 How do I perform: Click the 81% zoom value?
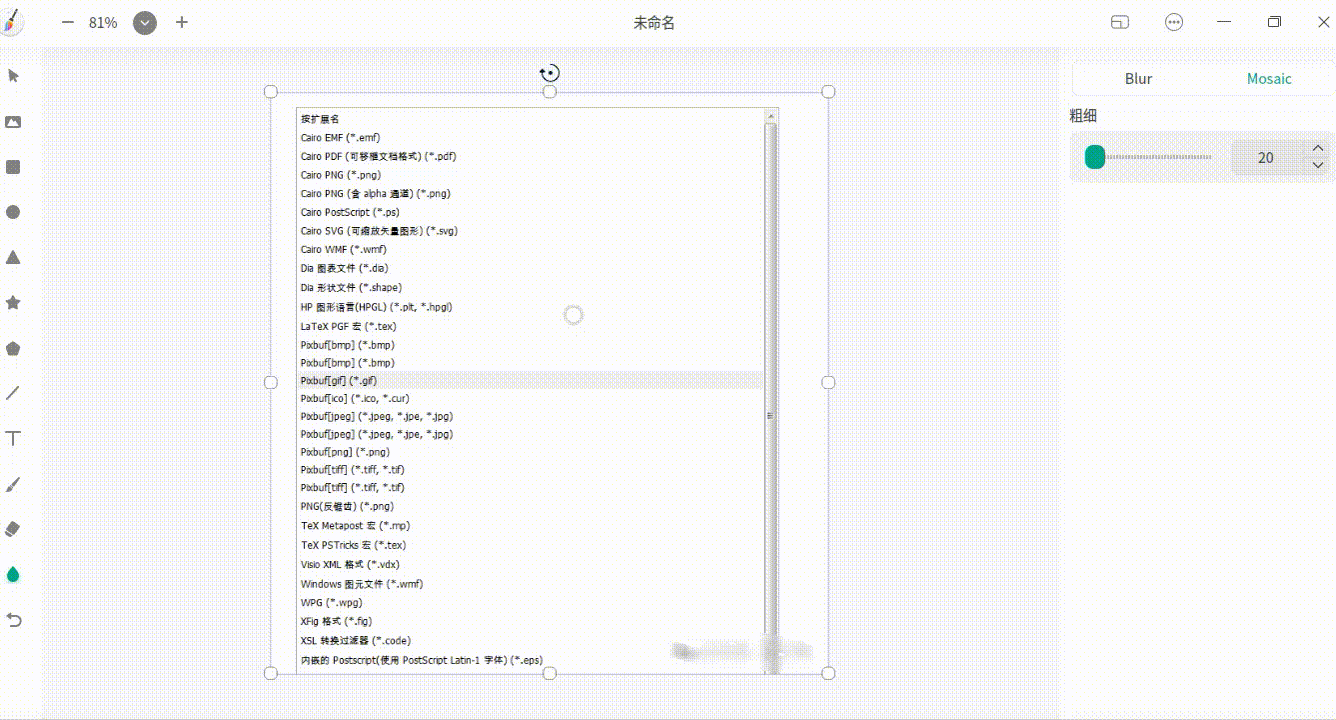tap(103, 22)
